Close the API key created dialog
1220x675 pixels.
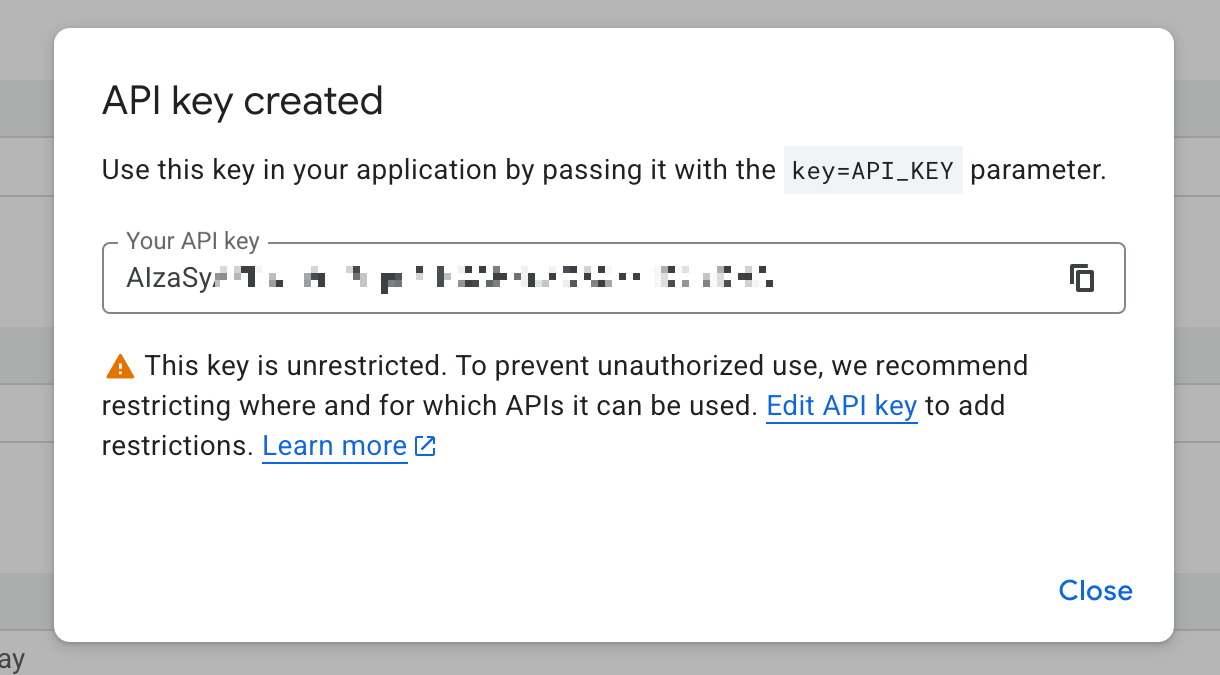1095,590
